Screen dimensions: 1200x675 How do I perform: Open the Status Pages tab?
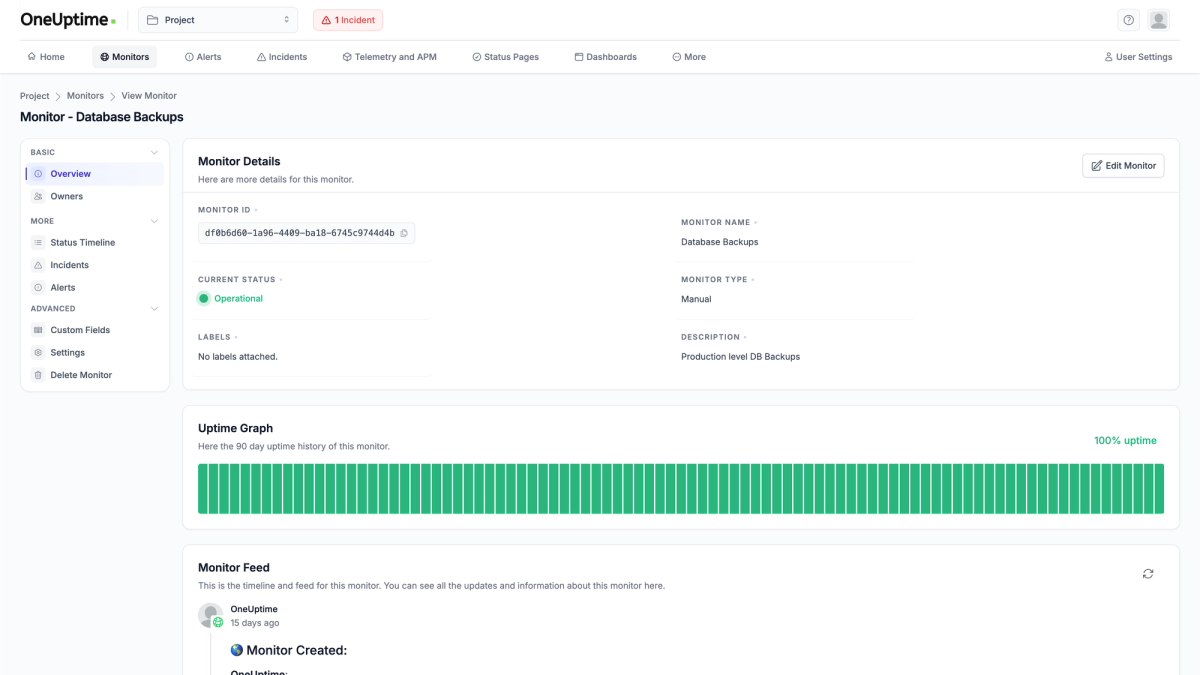[505, 57]
